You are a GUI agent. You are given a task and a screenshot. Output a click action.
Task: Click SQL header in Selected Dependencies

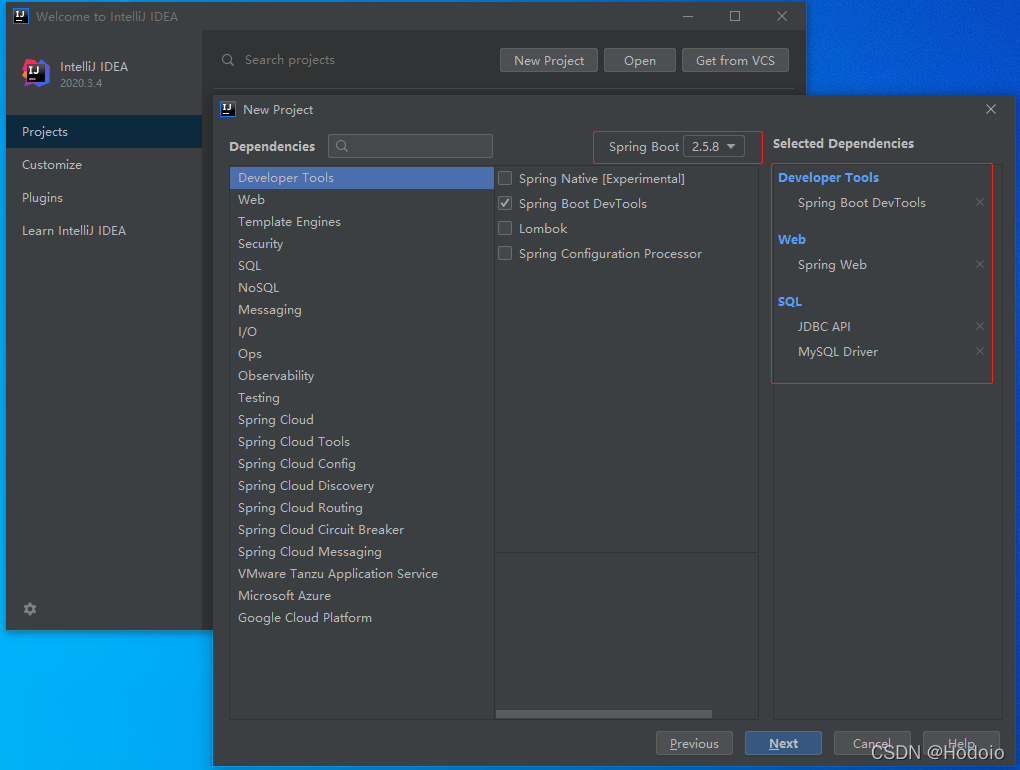[790, 301]
